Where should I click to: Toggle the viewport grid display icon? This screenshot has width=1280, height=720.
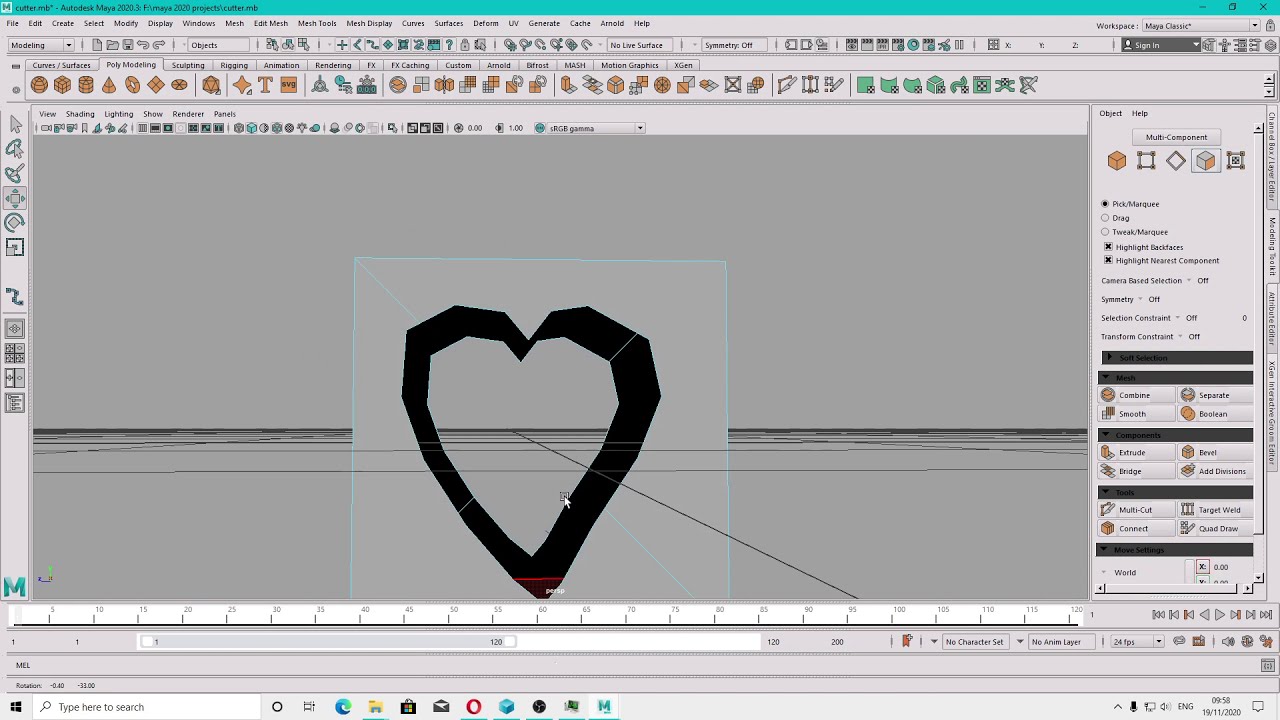pos(142,128)
